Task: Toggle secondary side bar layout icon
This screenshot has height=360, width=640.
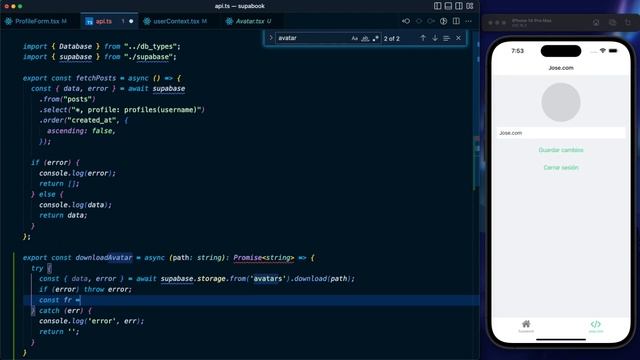Action: click(x=459, y=6)
